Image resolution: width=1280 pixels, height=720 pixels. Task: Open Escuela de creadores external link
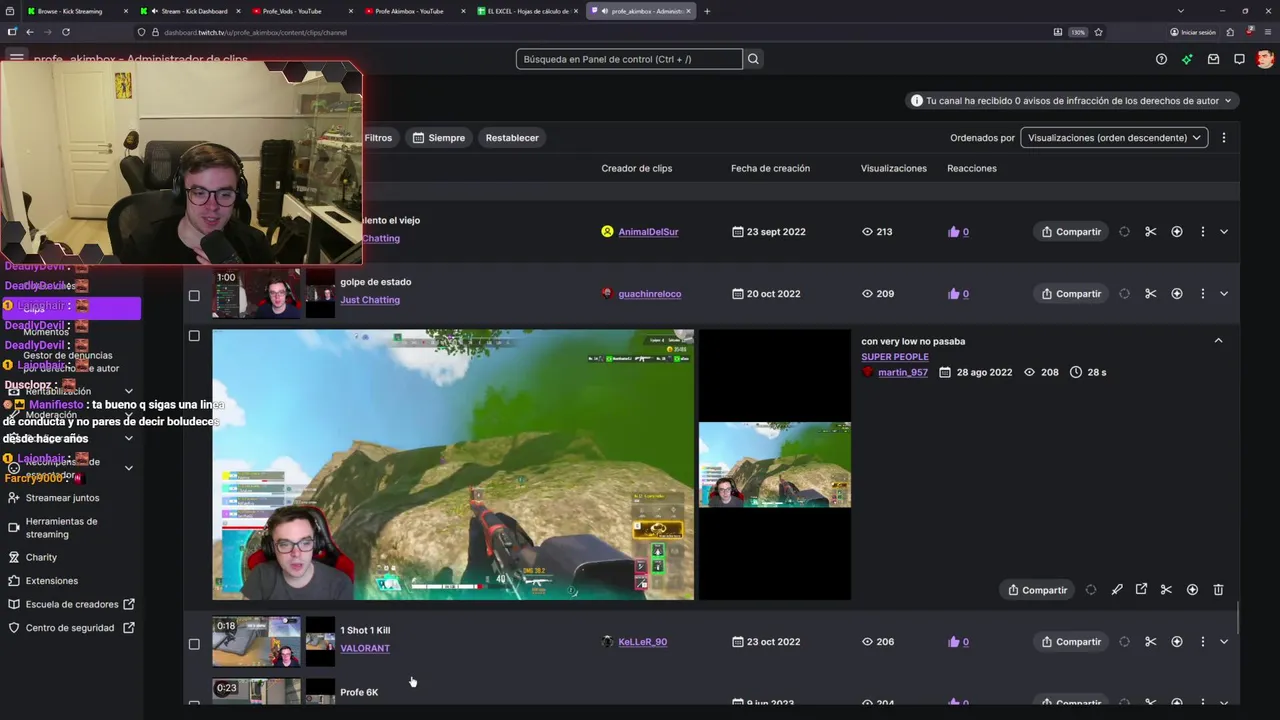click(71, 604)
